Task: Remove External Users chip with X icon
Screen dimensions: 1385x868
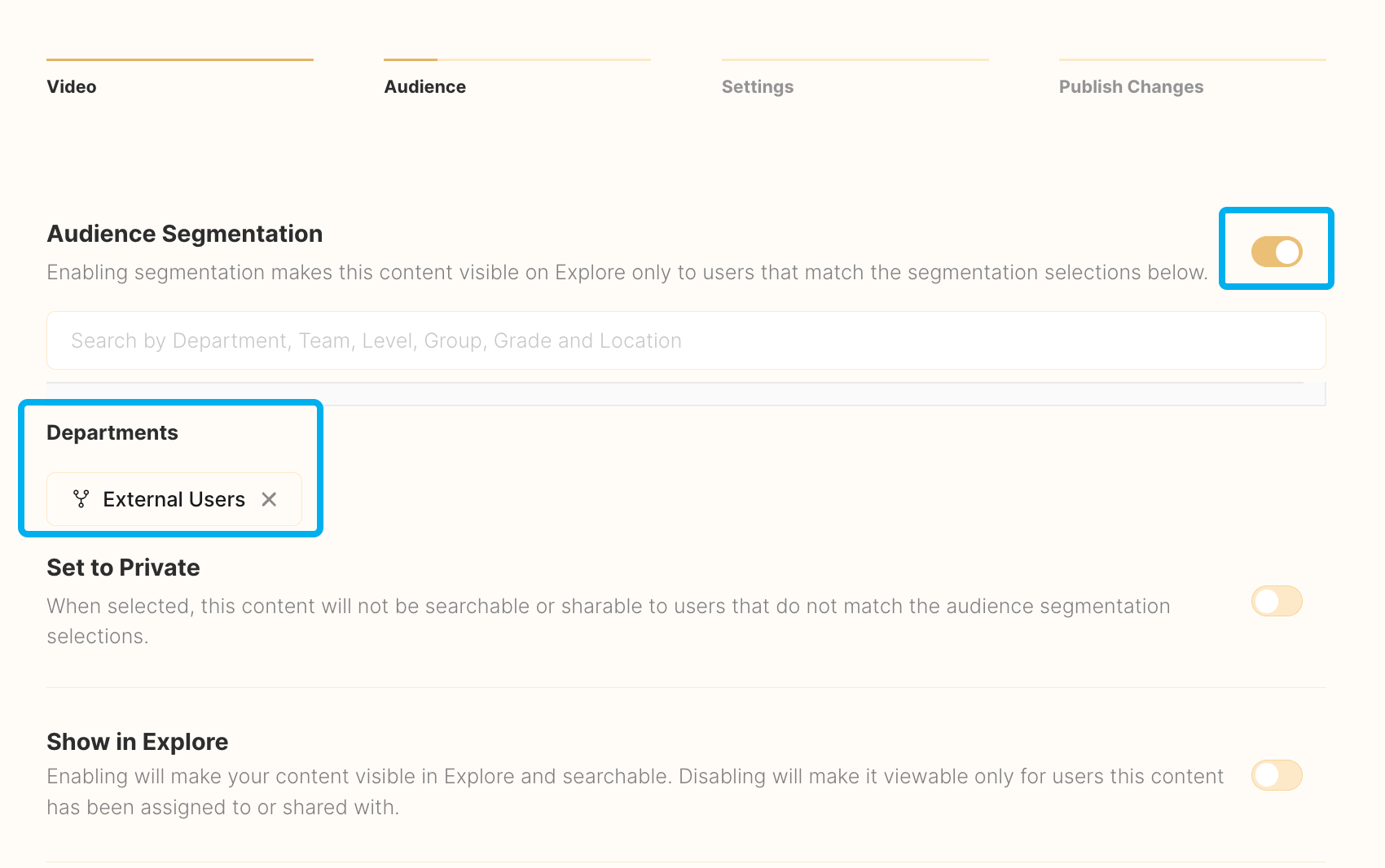Action: pos(269,499)
